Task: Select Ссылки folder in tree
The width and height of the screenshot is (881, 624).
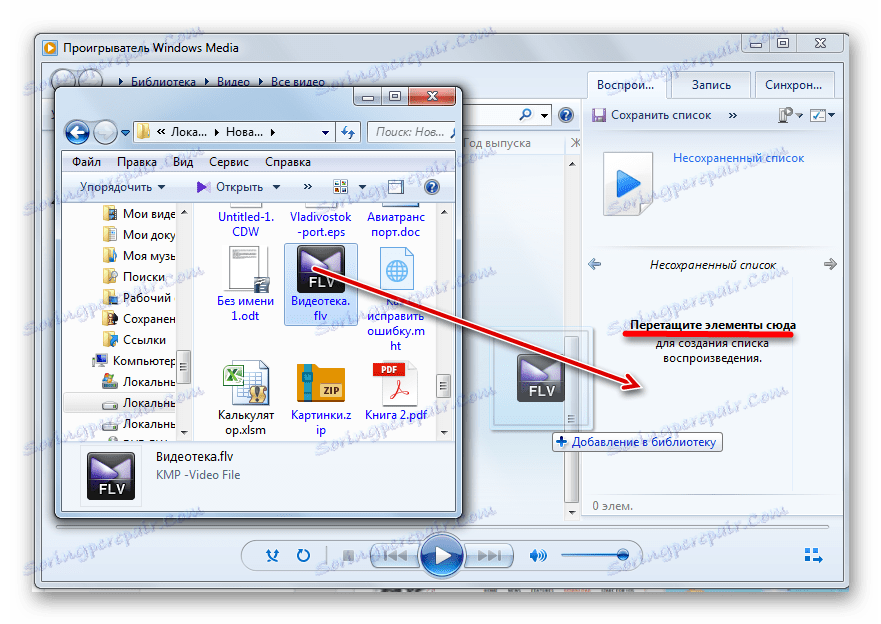Action: coord(135,339)
